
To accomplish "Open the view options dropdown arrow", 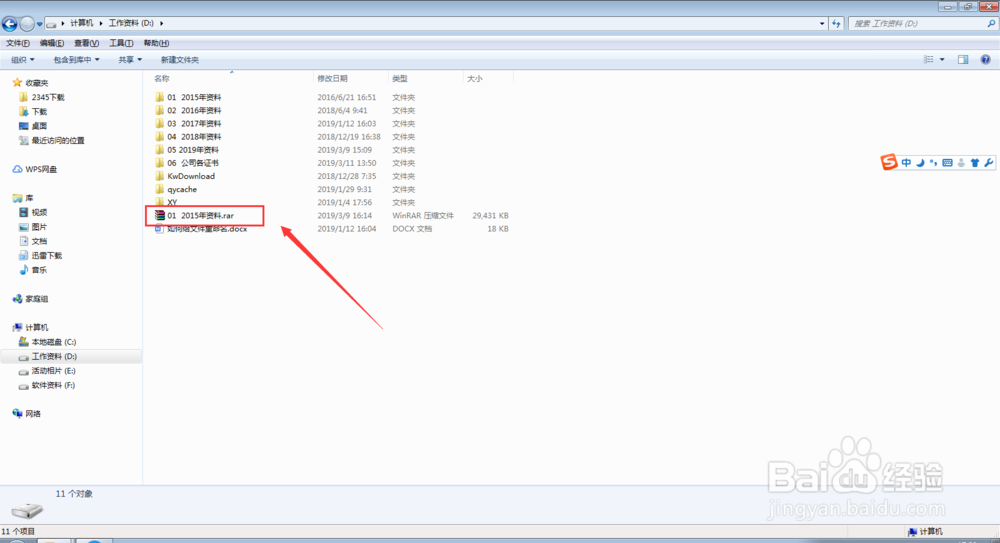I will point(942,59).
